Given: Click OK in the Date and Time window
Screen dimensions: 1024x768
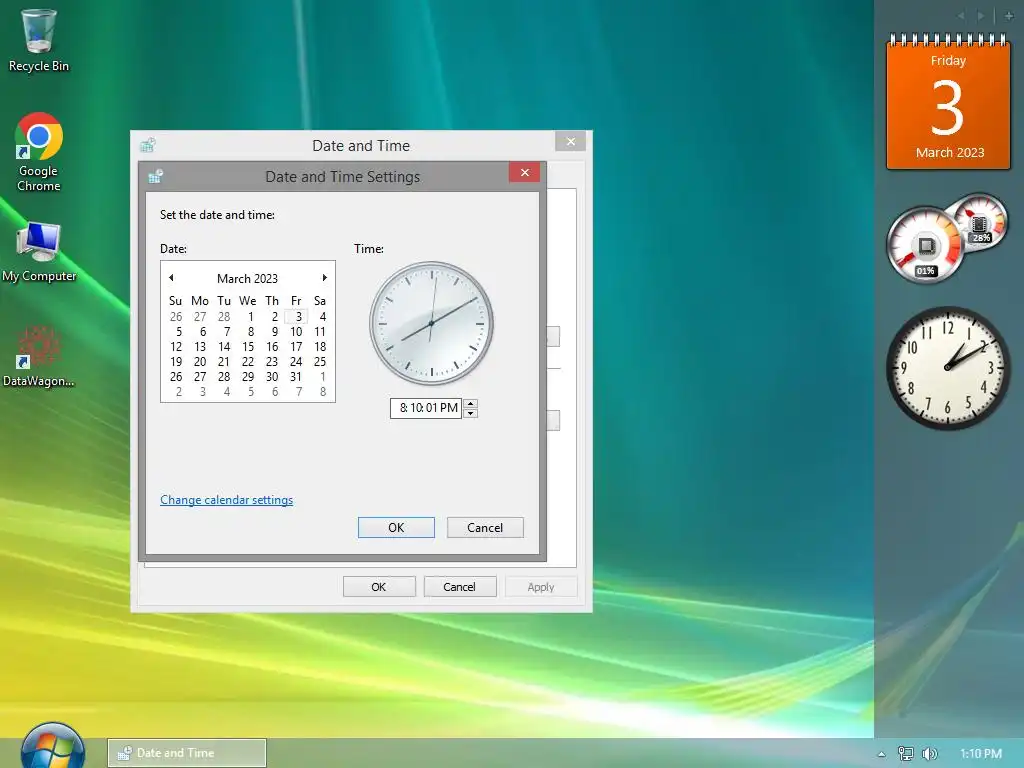Looking at the screenshot, I should coord(379,586).
